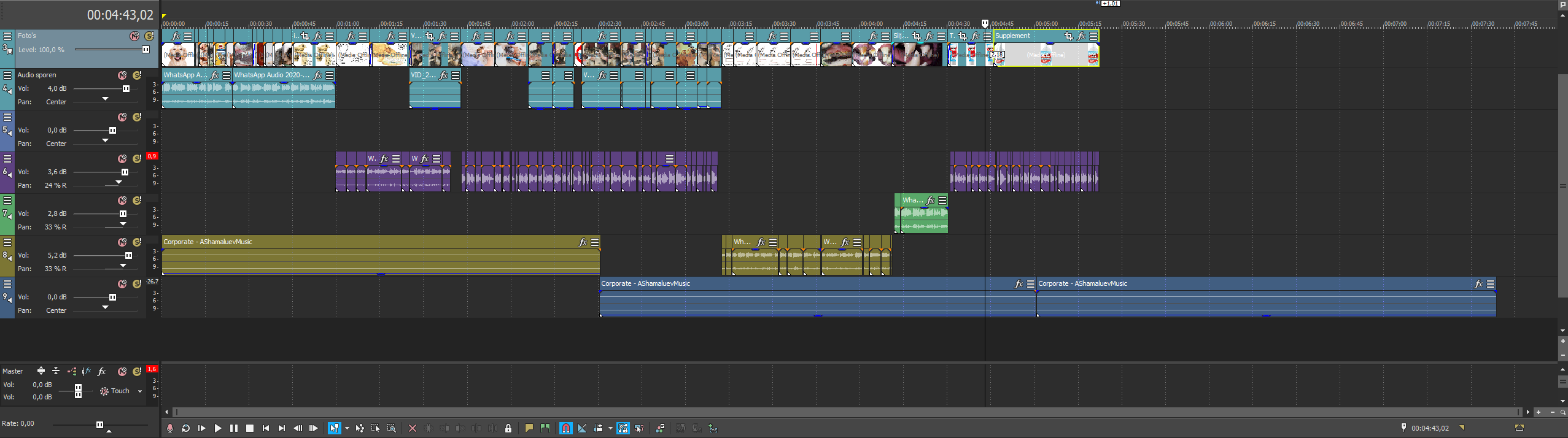Click the Stop playback button
The width and height of the screenshot is (1568, 438).
point(250,428)
